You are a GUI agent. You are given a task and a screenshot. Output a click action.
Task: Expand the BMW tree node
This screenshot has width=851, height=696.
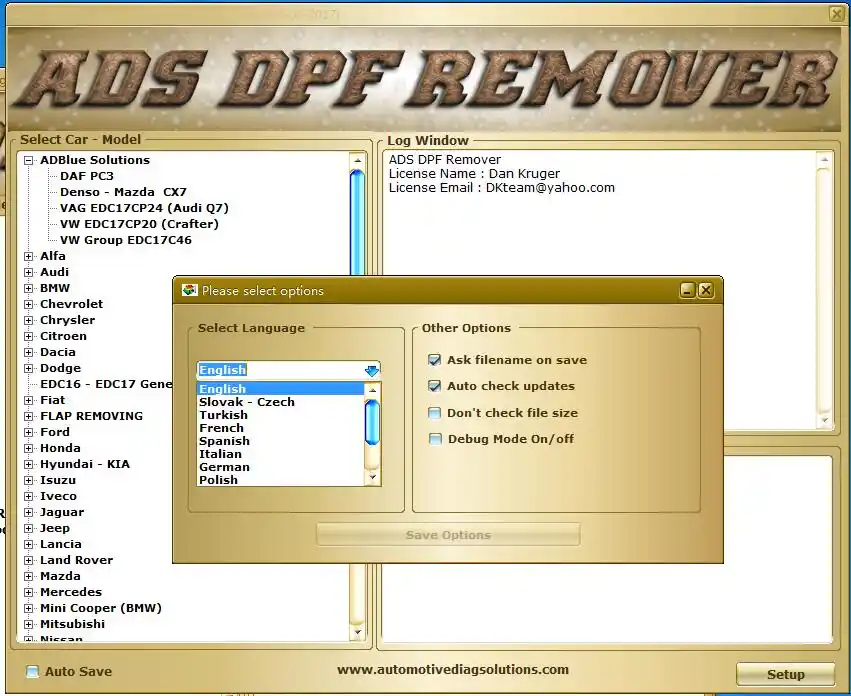point(28,288)
